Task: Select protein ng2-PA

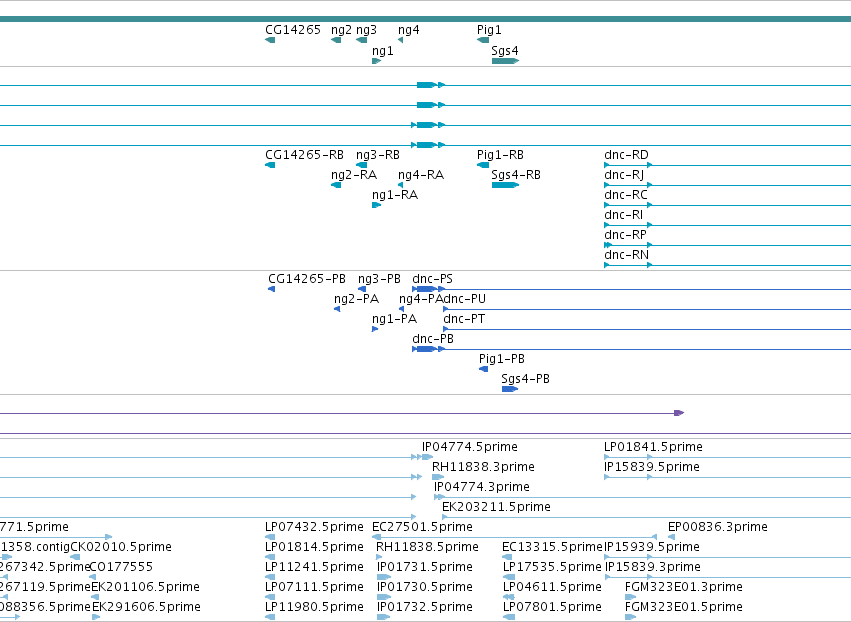Action: coord(357,299)
